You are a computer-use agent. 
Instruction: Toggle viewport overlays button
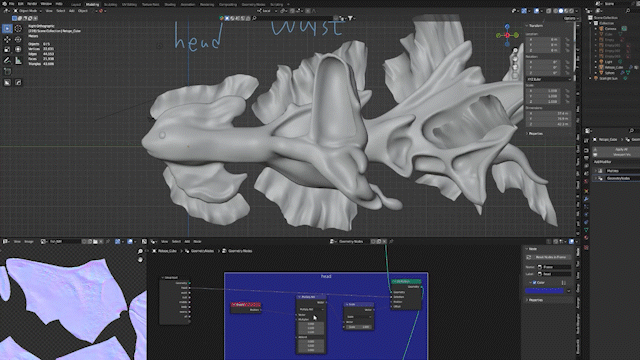click(537, 11)
